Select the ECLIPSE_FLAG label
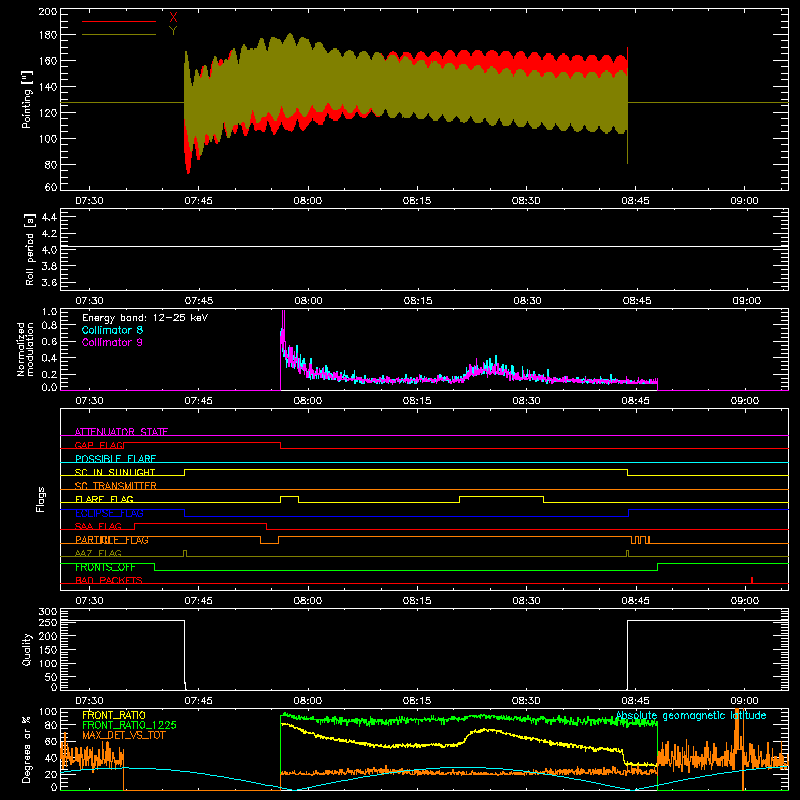The height and width of the screenshot is (800, 800). pos(109,513)
